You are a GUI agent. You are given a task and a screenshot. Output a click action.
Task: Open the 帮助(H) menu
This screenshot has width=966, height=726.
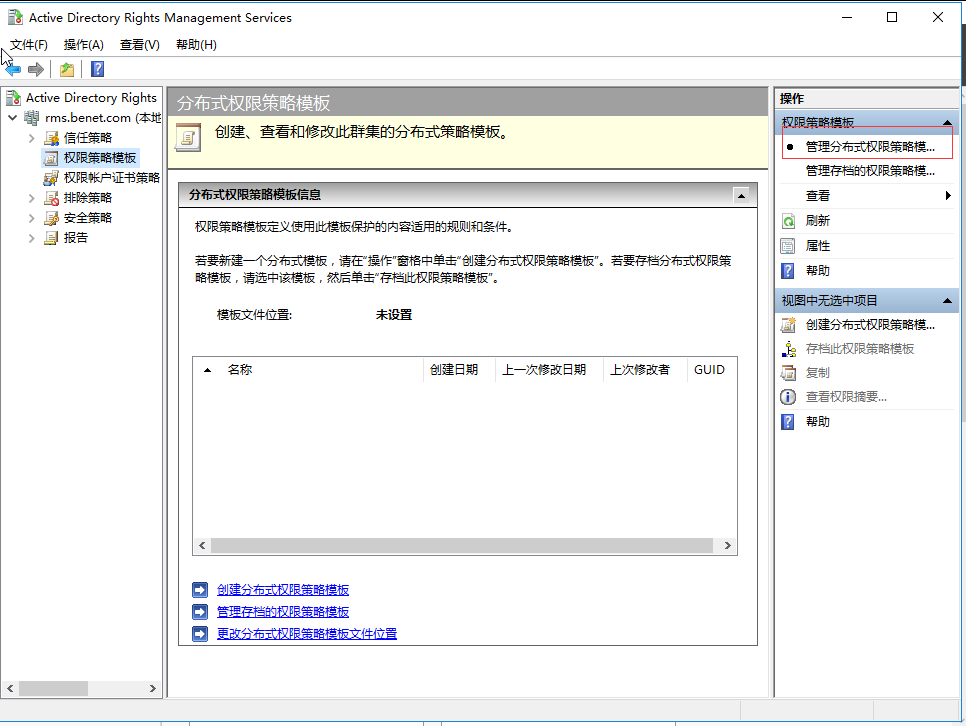click(197, 45)
